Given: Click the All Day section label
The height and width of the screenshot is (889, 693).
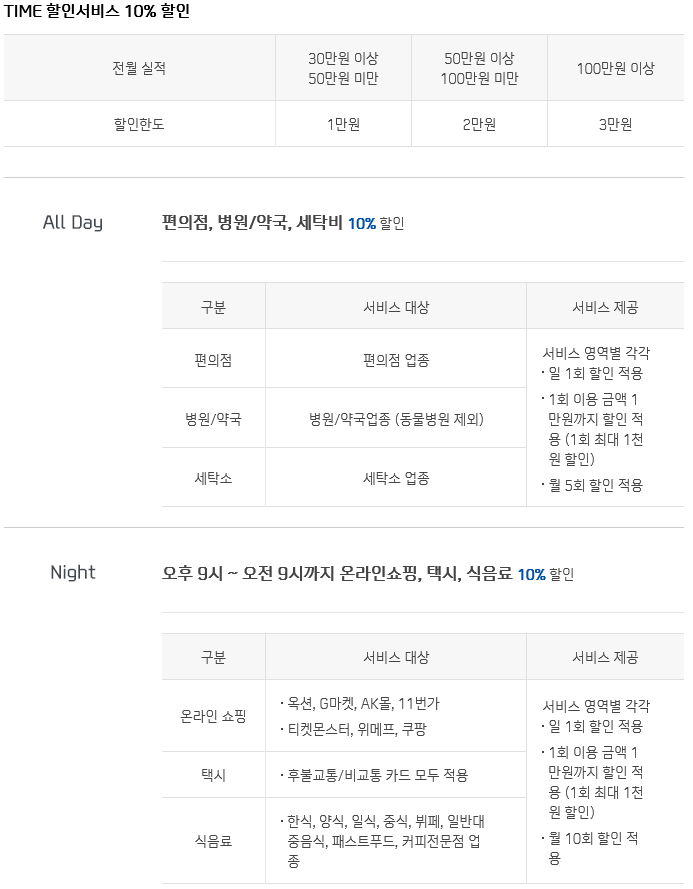Looking at the screenshot, I should click(x=73, y=222).
